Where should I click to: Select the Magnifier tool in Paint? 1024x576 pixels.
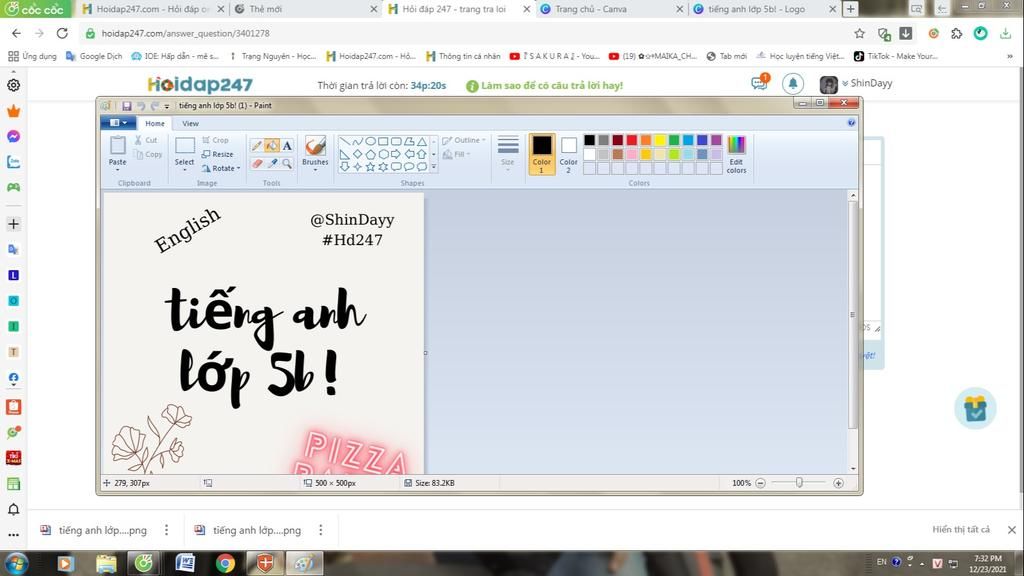[287, 163]
